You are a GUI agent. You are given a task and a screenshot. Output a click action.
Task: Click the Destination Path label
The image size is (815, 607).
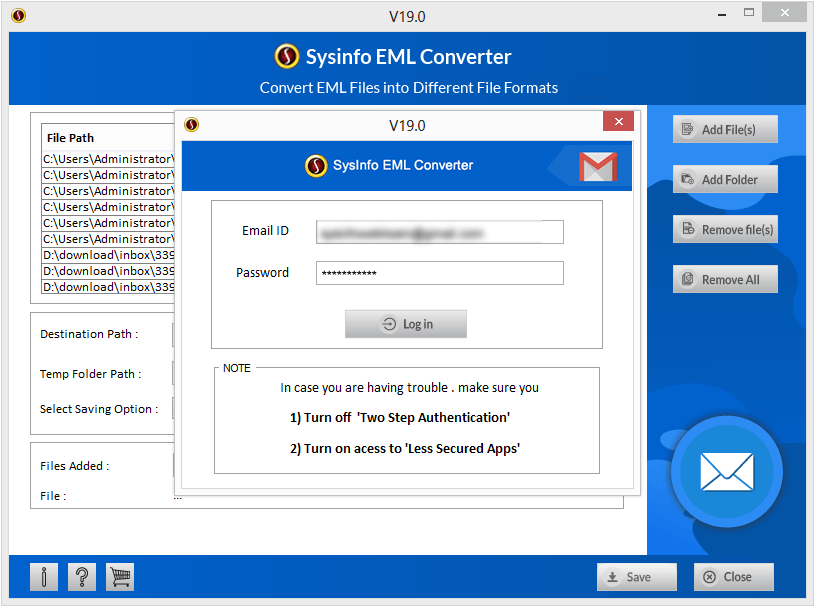(89, 334)
